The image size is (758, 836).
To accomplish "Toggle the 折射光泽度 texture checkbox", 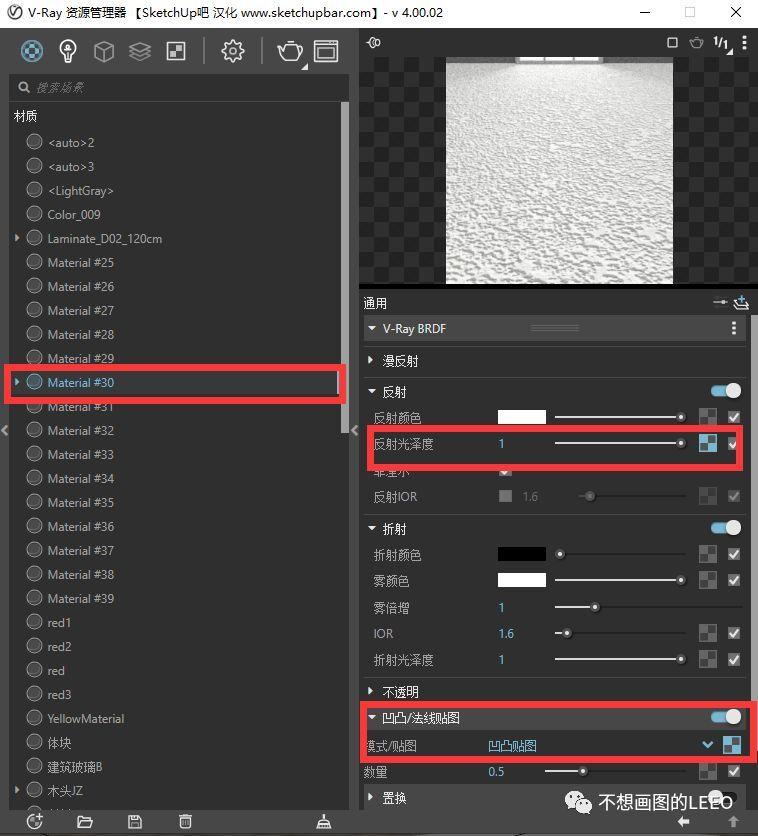I will [x=734, y=660].
